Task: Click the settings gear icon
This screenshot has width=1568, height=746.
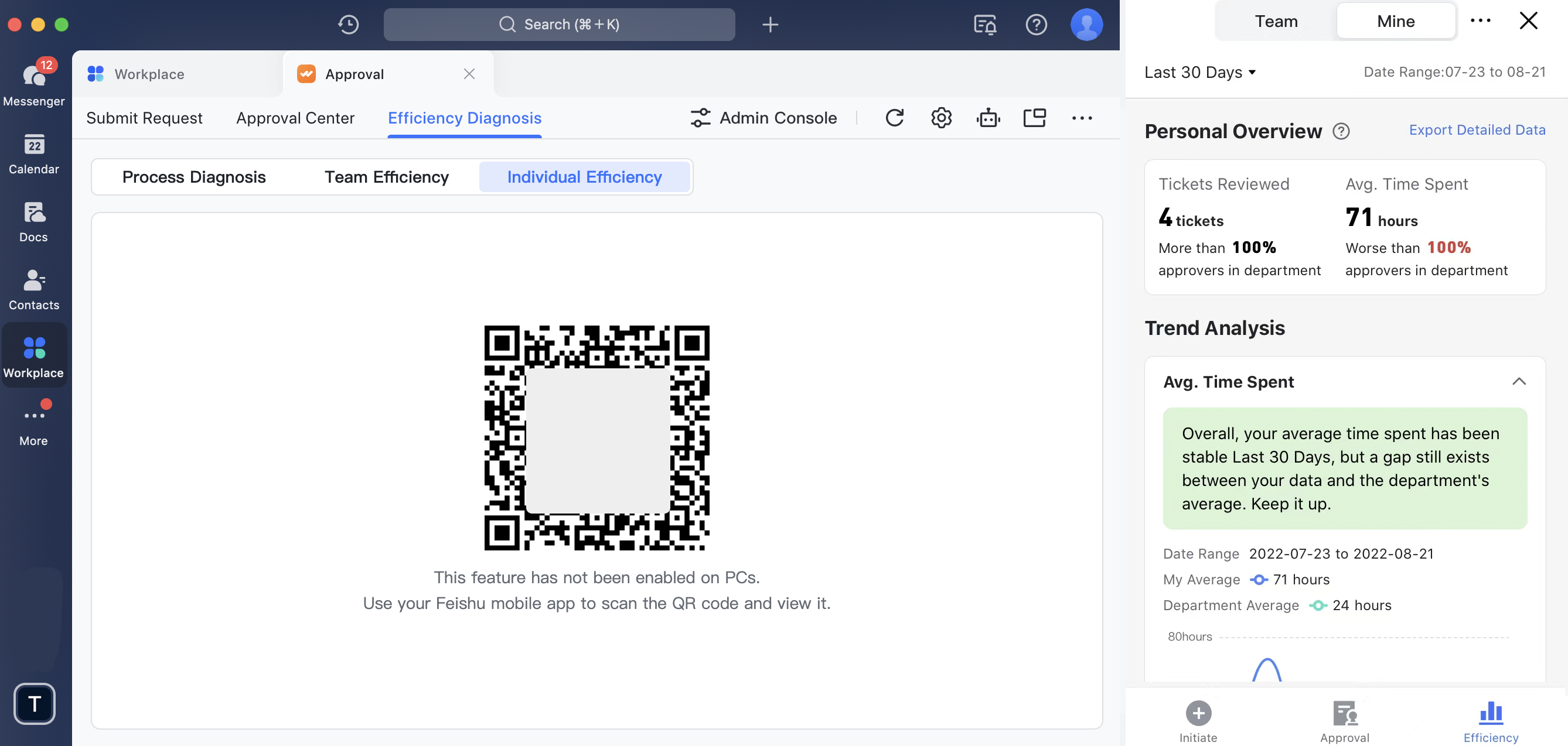Action: pyautogui.click(x=941, y=118)
